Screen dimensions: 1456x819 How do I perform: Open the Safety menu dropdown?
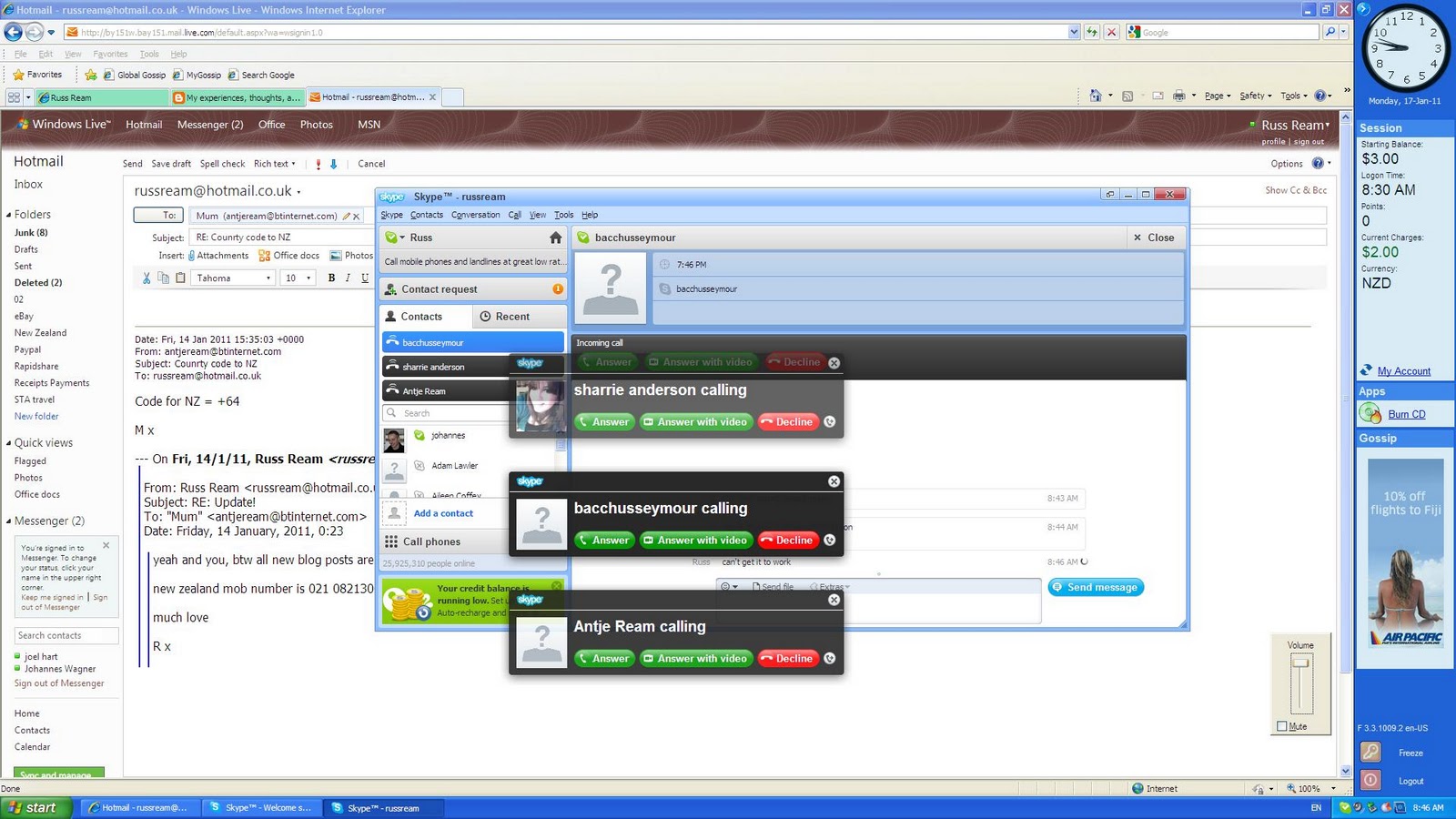(x=1256, y=96)
